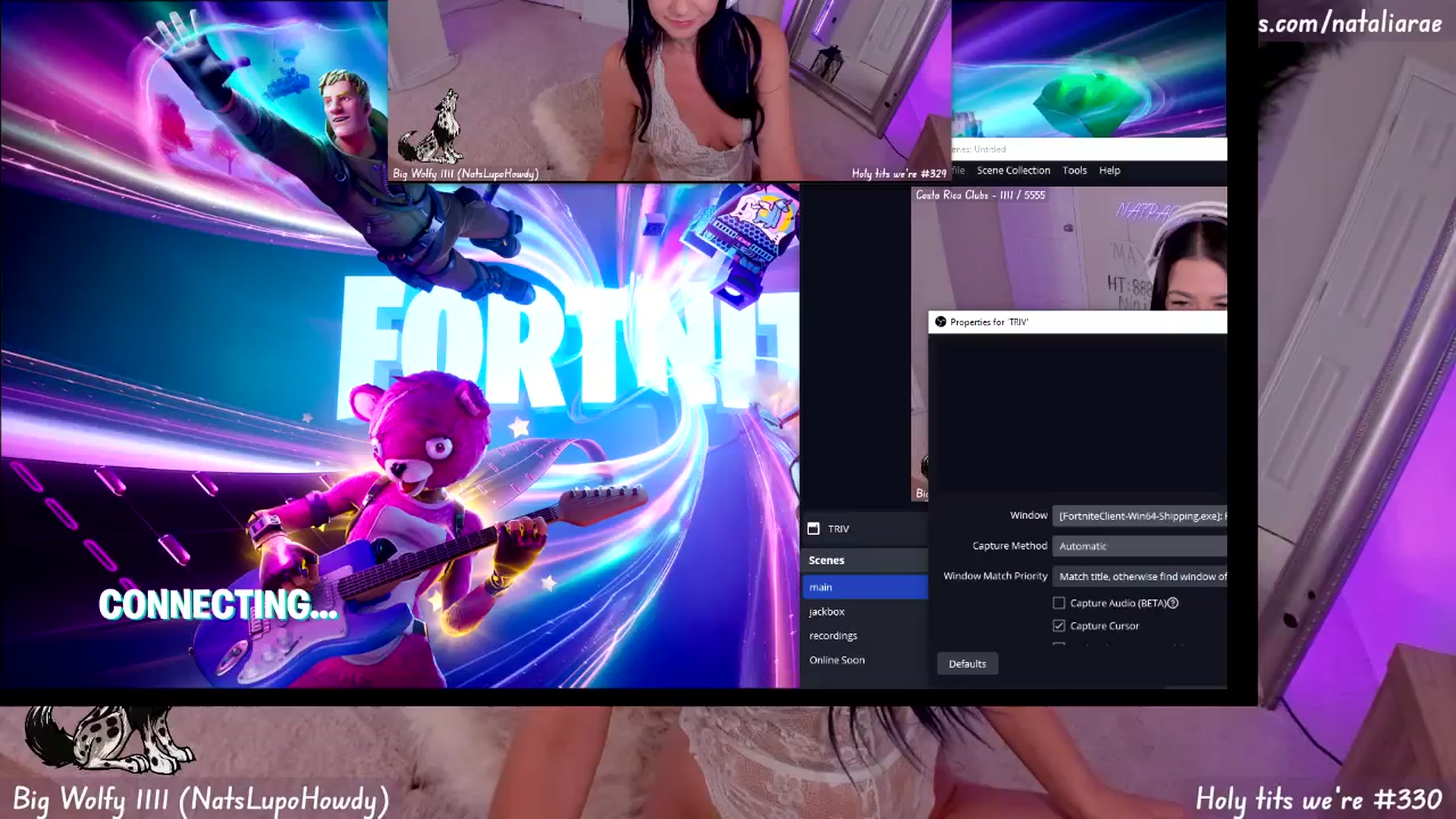Select the Online Soon scene
The width and height of the screenshot is (1456, 819).
click(865, 660)
